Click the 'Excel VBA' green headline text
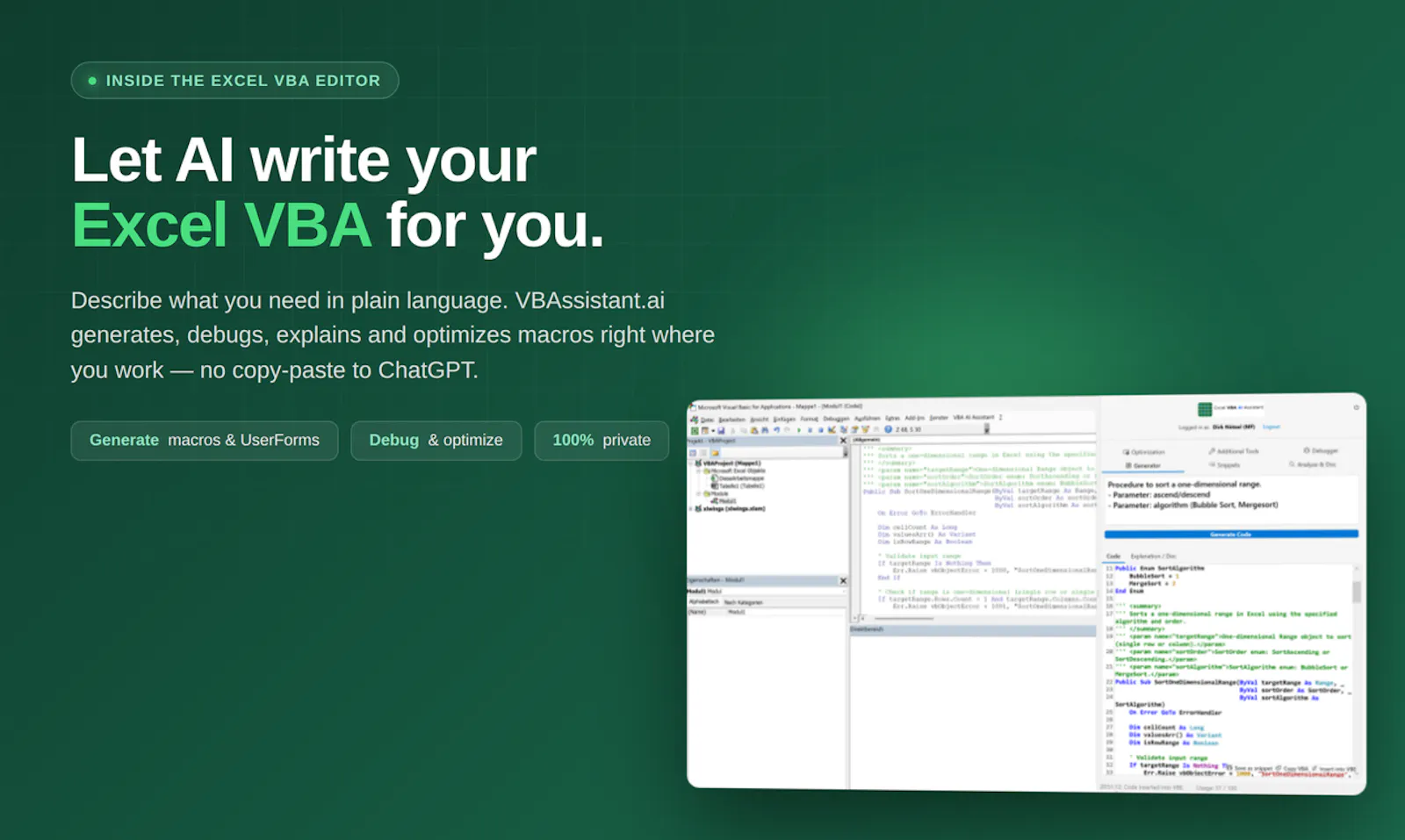The height and width of the screenshot is (840, 1405). (x=221, y=226)
